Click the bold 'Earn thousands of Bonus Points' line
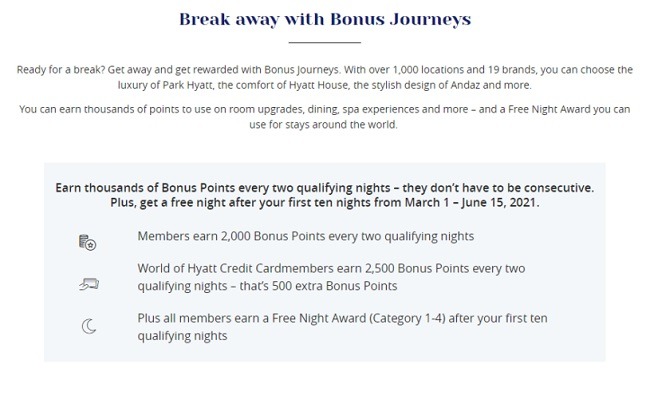The width and height of the screenshot is (646, 400). pyautogui.click(x=325, y=188)
